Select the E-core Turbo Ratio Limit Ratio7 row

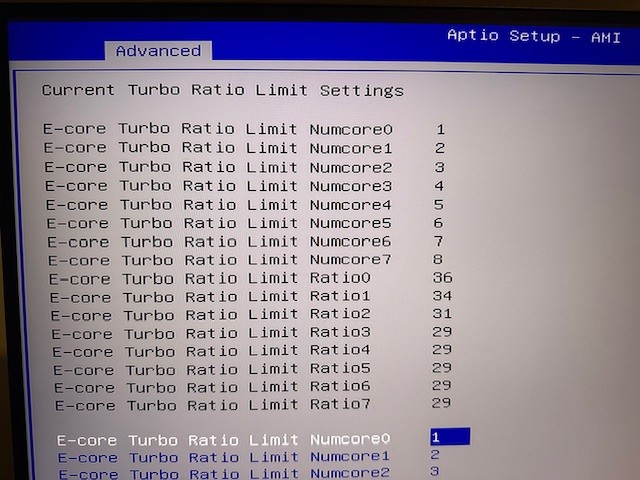(213, 405)
